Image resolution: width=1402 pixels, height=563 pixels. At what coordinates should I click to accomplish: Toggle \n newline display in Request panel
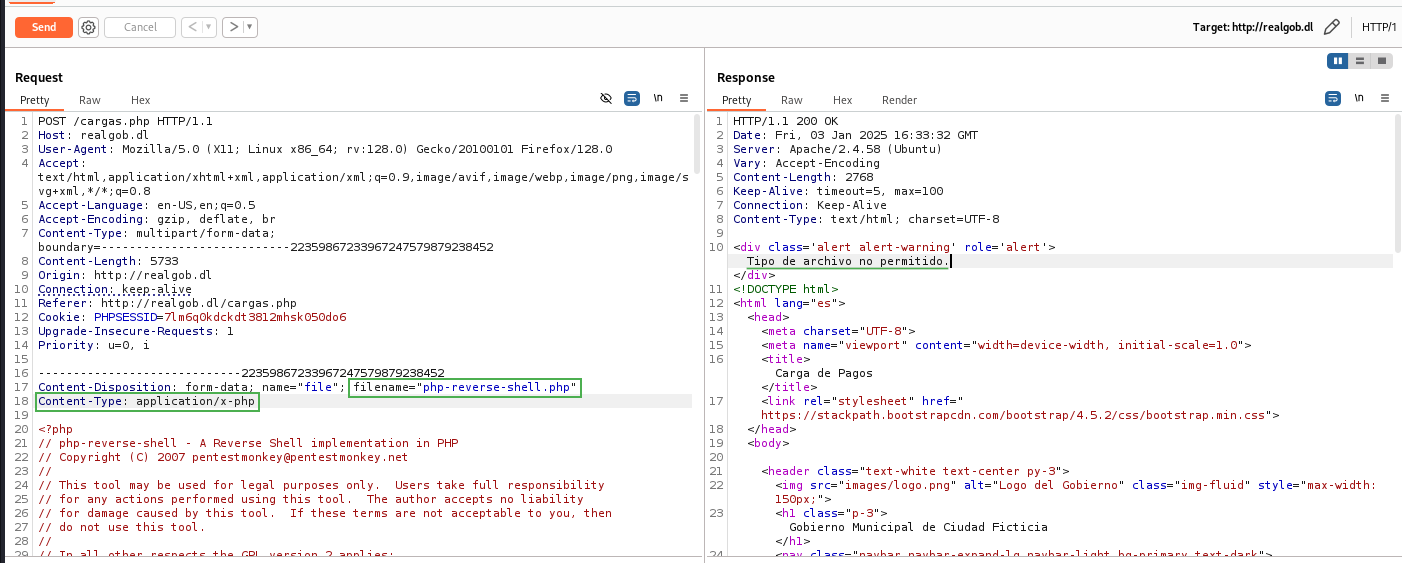[658, 98]
